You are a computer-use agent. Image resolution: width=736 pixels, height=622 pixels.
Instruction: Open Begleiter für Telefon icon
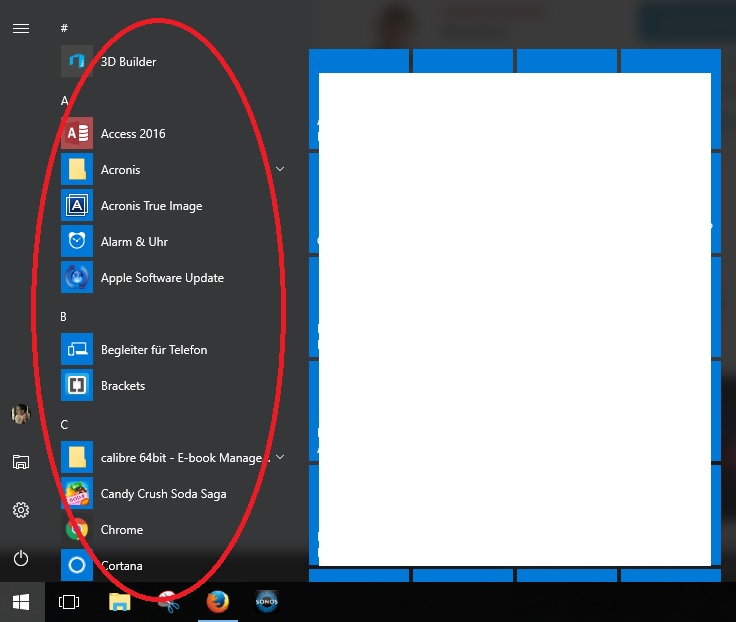point(77,349)
